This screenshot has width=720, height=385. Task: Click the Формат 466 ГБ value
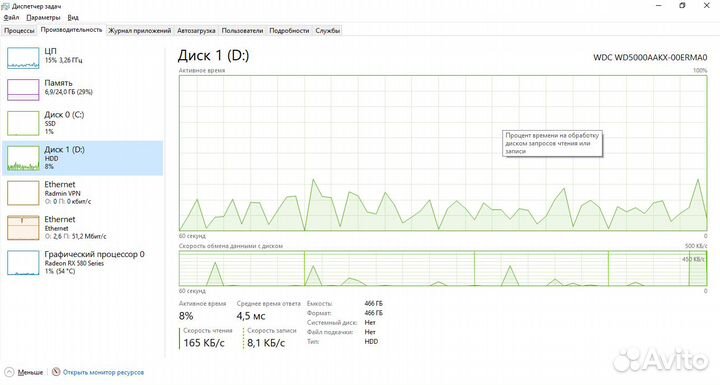tap(373, 313)
